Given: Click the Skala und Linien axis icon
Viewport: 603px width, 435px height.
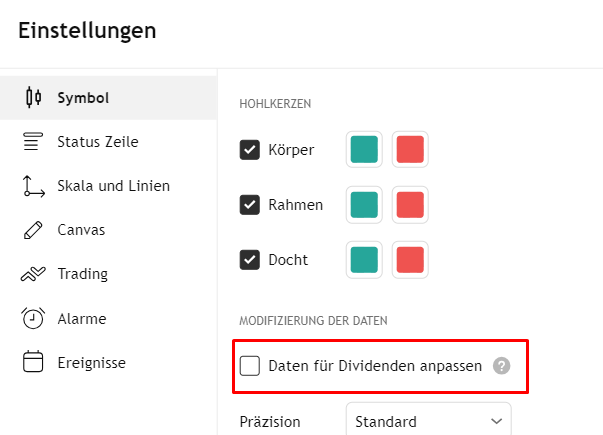Looking at the screenshot, I should [34, 186].
